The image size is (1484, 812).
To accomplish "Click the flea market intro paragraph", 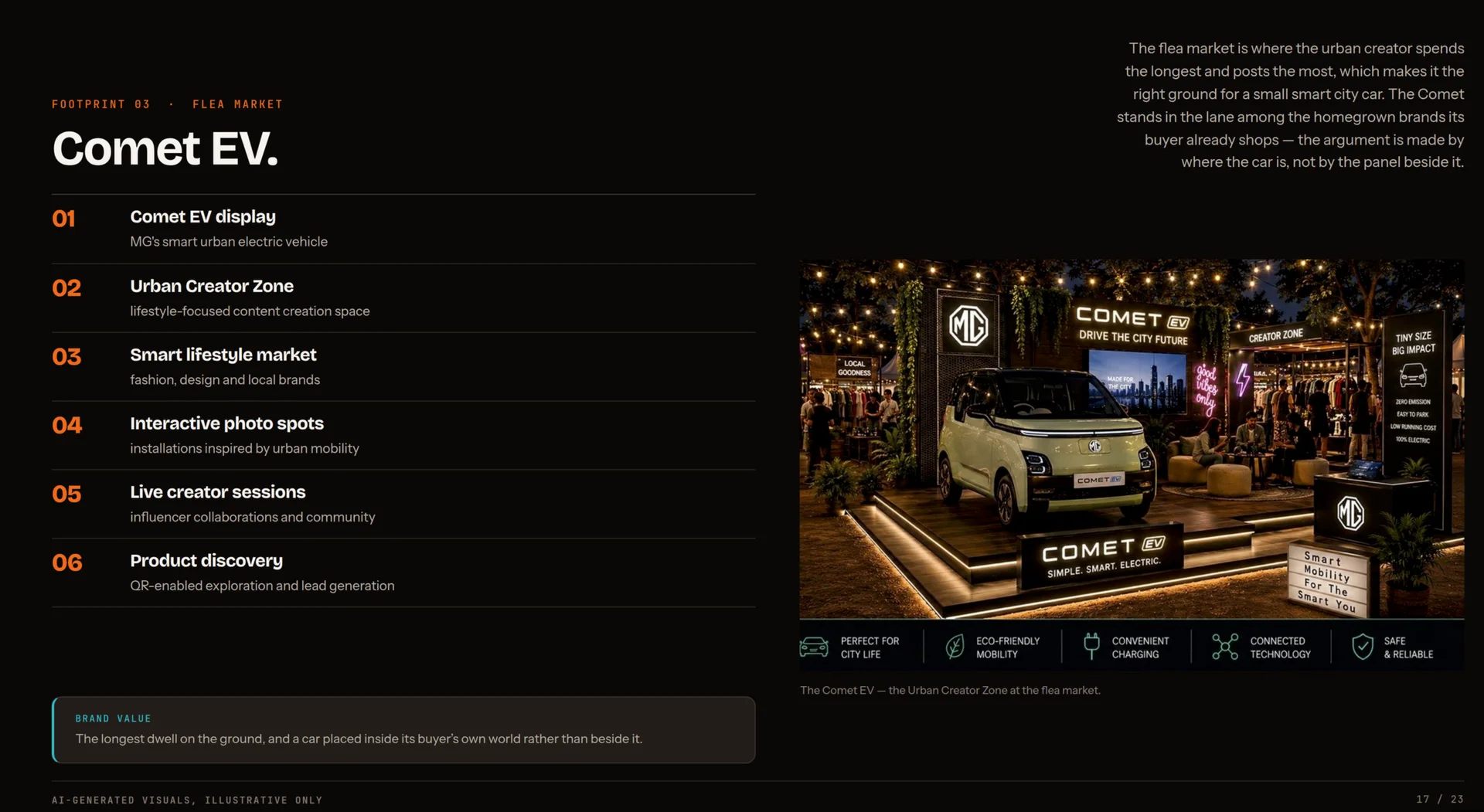I will 1290,105.
